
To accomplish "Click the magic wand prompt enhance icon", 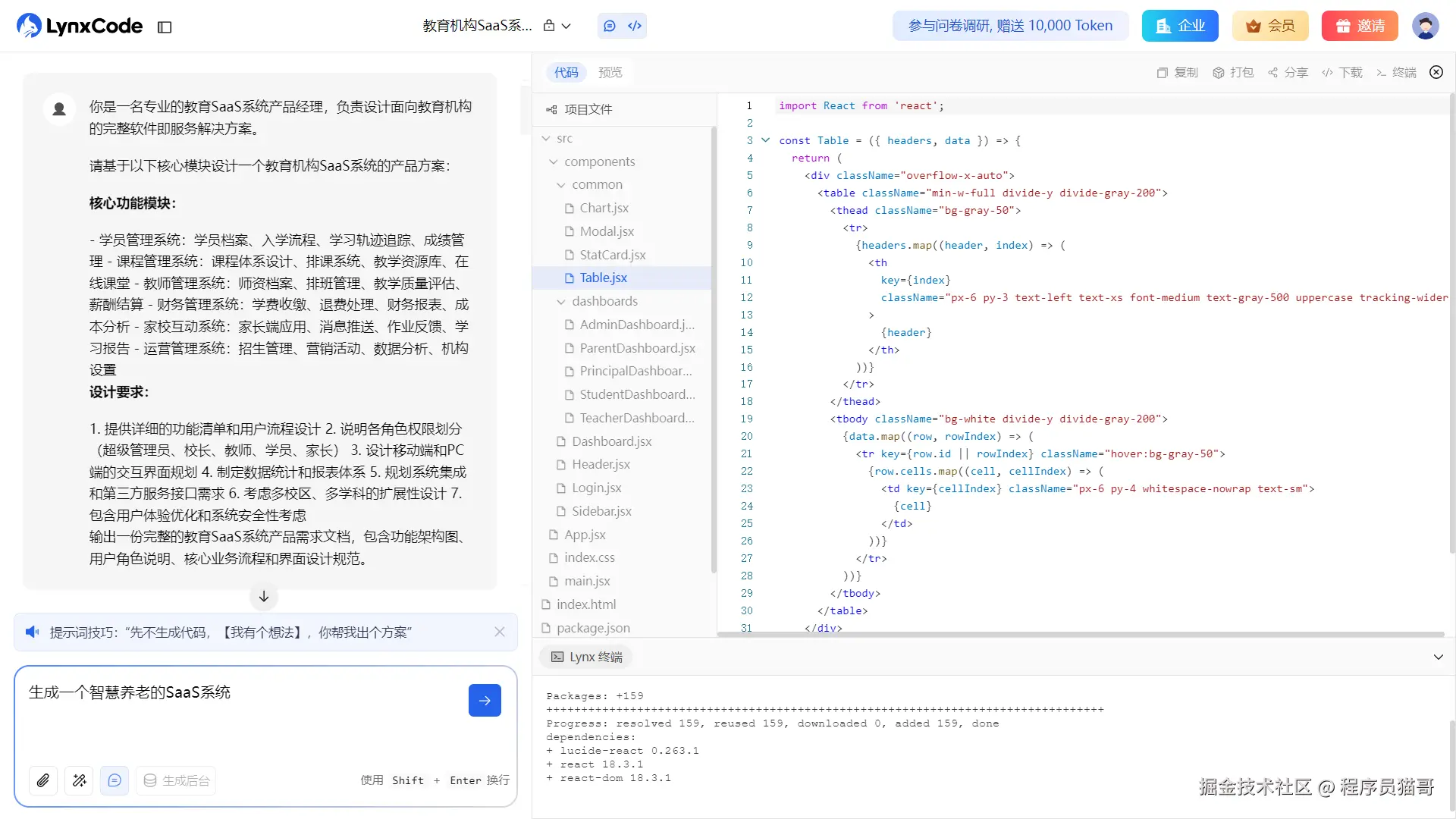I will pos(79,780).
